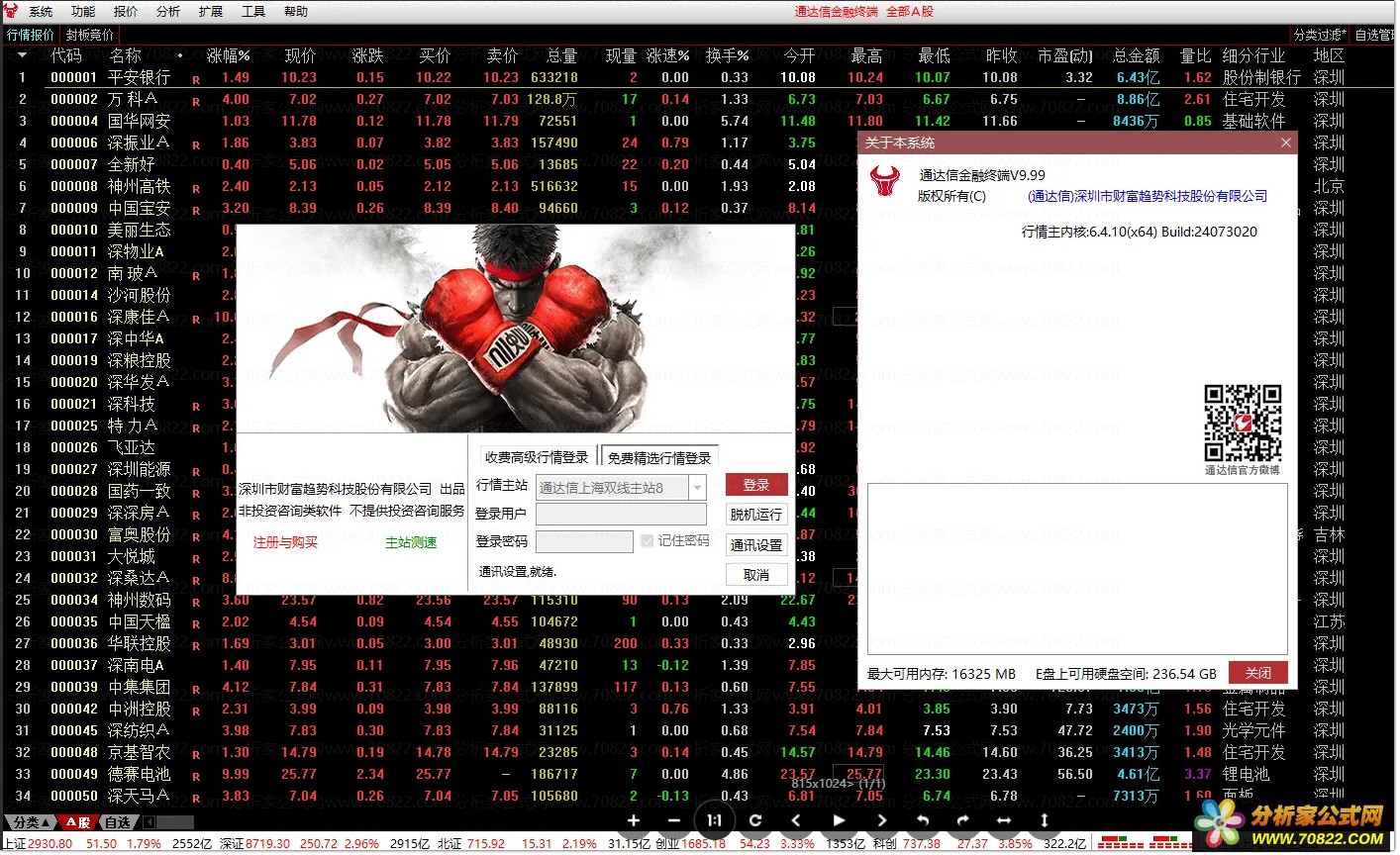This screenshot has width=1400, height=855.
Task: Sort by the 总金额 column header
Action: point(1137,56)
